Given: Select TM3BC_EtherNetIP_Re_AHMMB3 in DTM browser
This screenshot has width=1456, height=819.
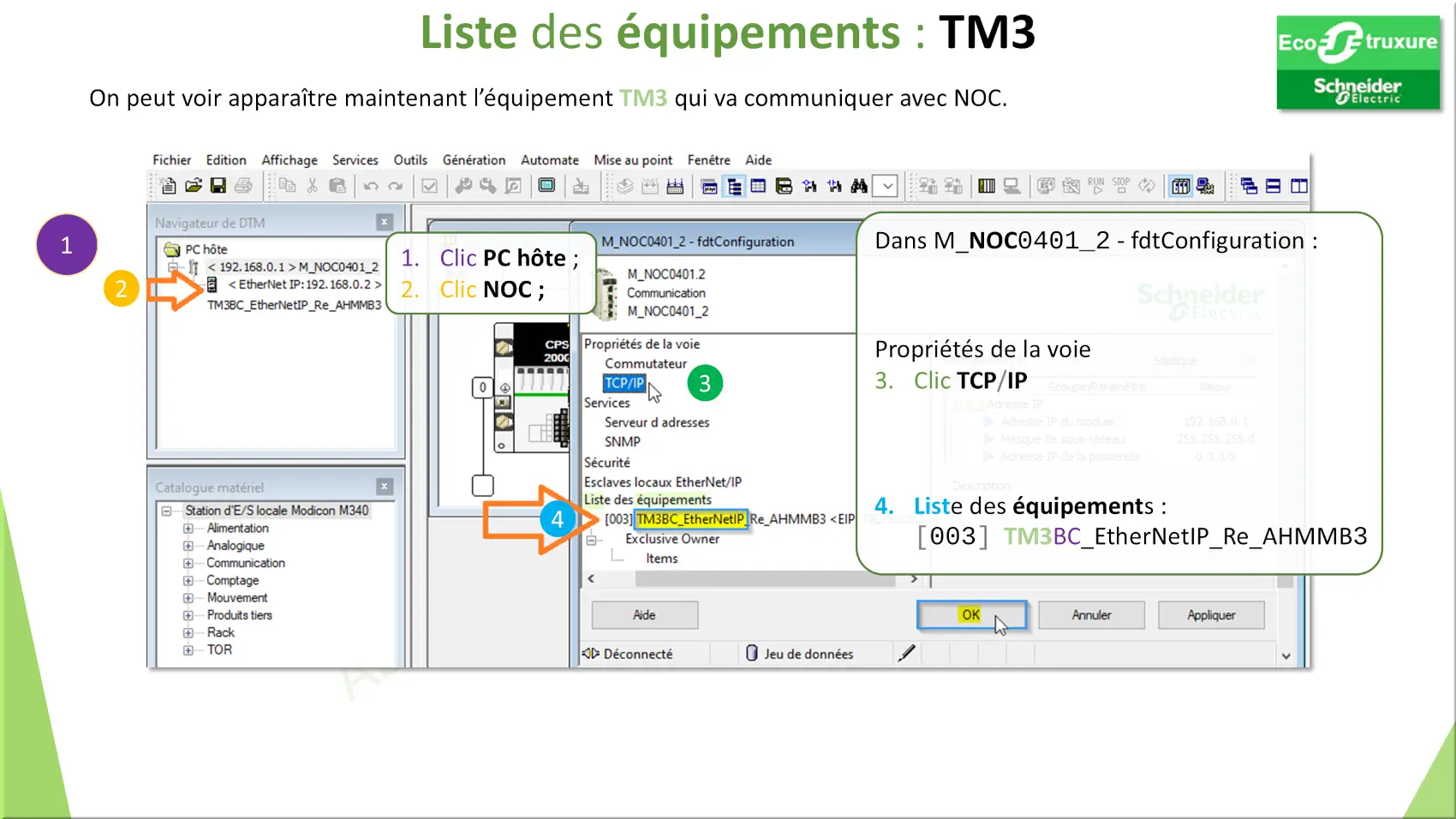Looking at the screenshot, I should tap(295, 305).
